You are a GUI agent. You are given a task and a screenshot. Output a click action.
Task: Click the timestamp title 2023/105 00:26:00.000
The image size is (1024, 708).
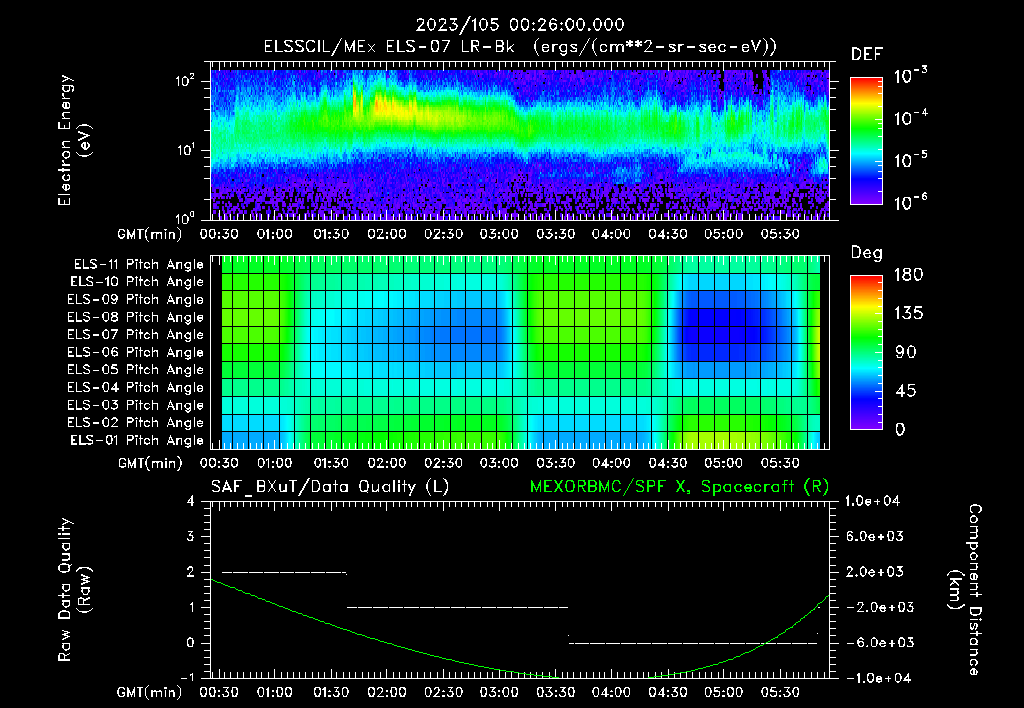coord(520,25)
